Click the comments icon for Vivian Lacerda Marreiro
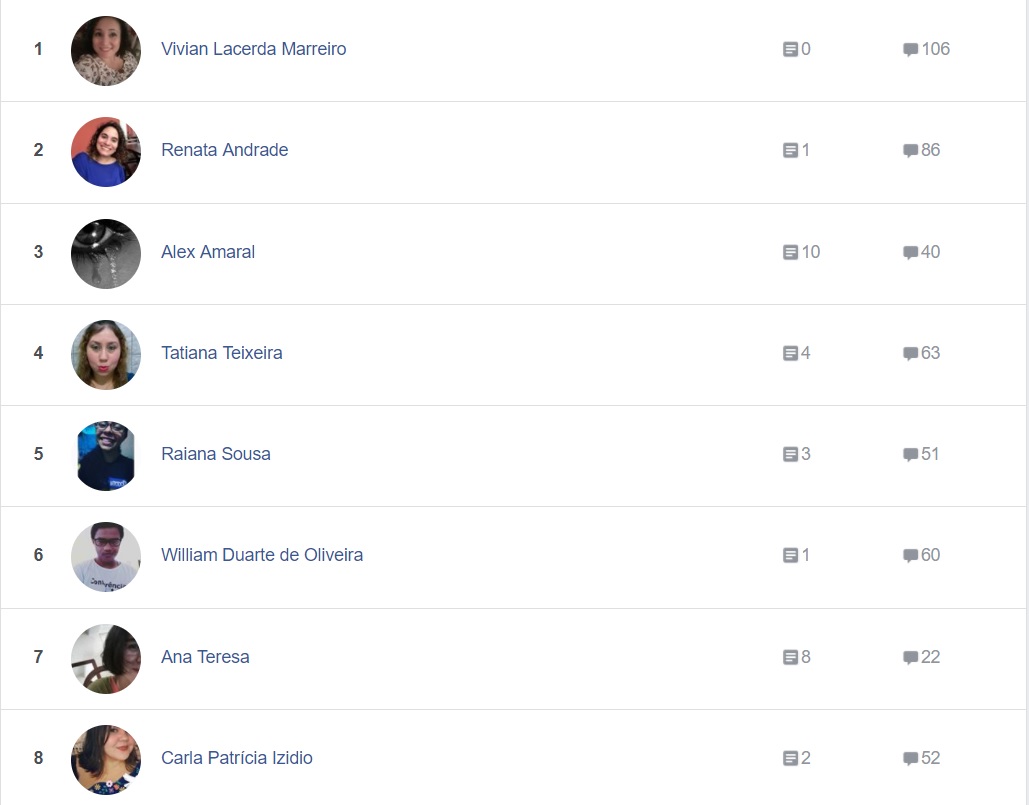Image resolution: width=1029 pixels, height=805 pixels. [910, 49]
